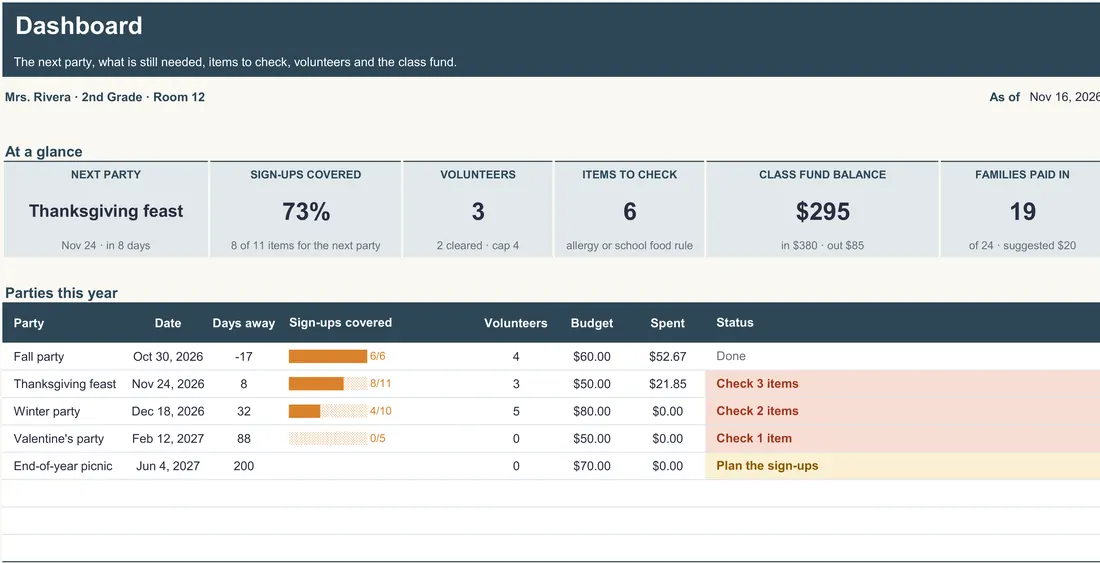Click the dashboard description subtitle text
The height and width of the screenshot is (563, 1100).
tap(235, 62)
